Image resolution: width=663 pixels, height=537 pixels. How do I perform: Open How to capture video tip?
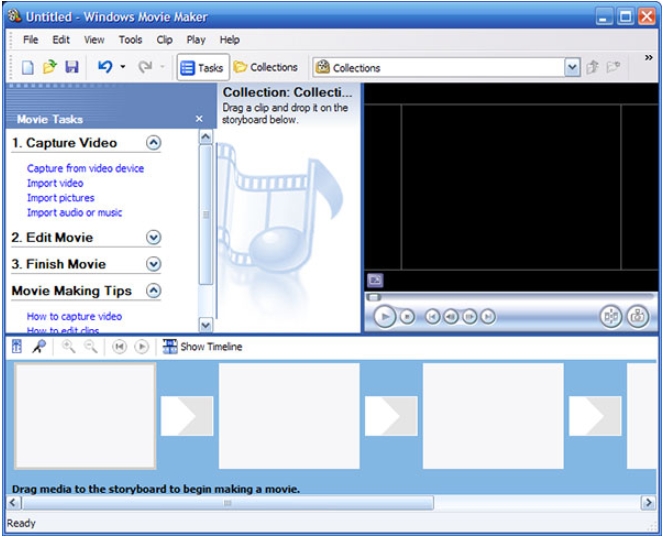point(74,316)
